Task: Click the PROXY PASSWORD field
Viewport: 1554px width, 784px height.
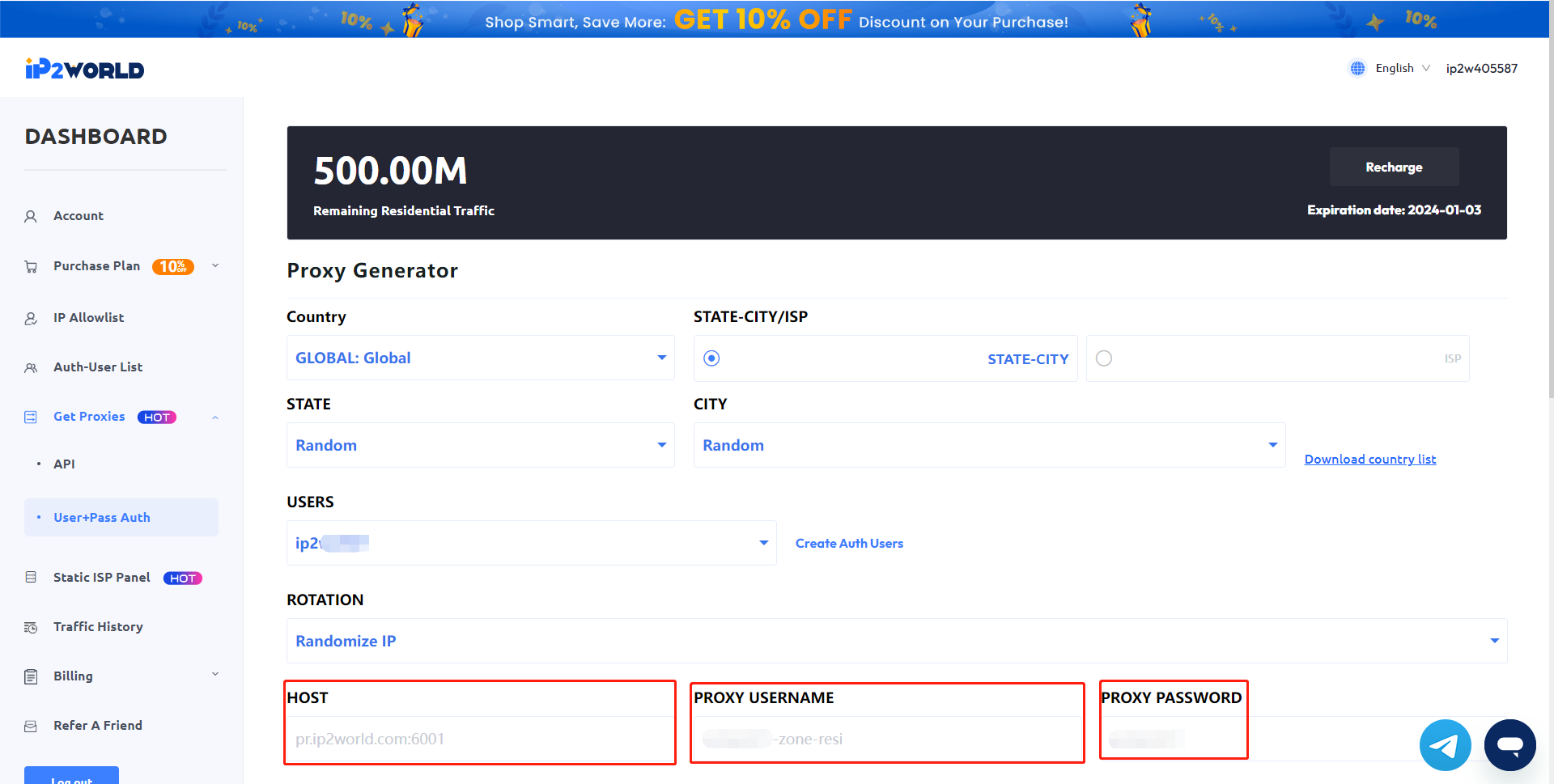Action: click(1174, 739)
